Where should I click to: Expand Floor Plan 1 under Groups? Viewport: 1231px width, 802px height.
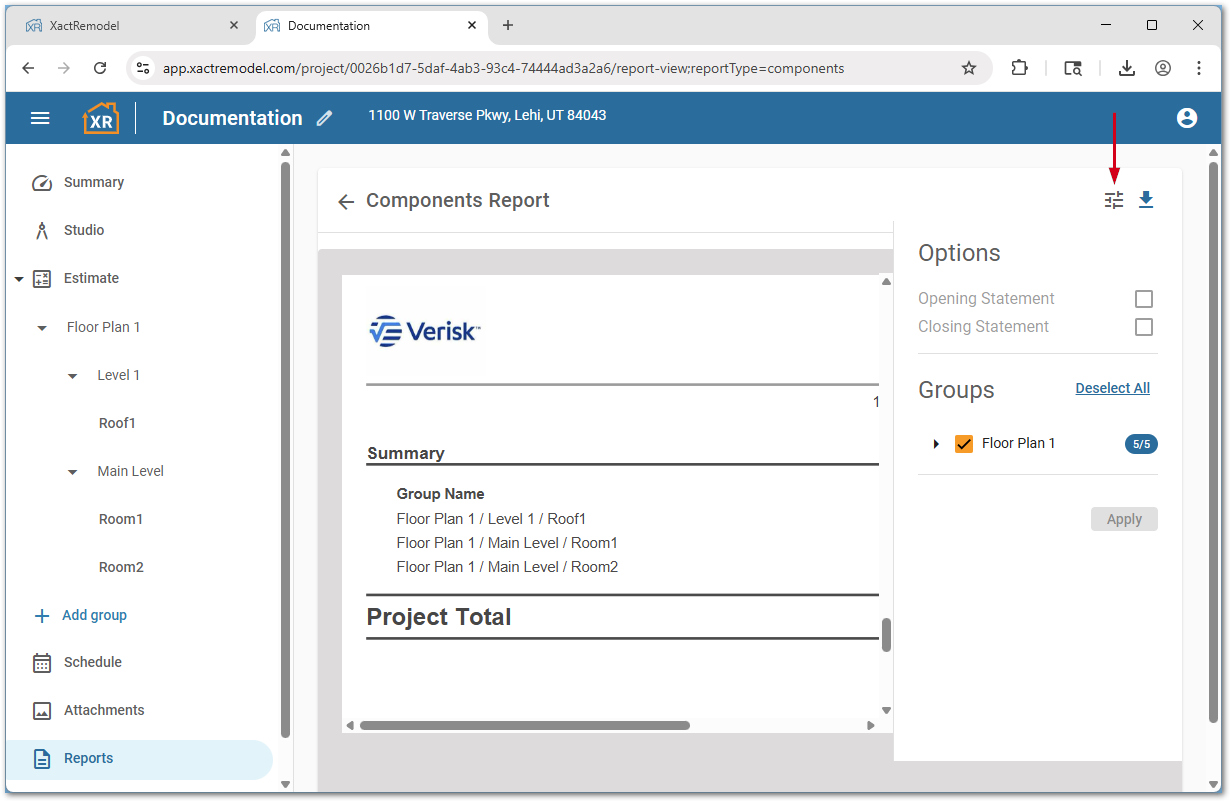pyautogui.click(x=935, y=443)
